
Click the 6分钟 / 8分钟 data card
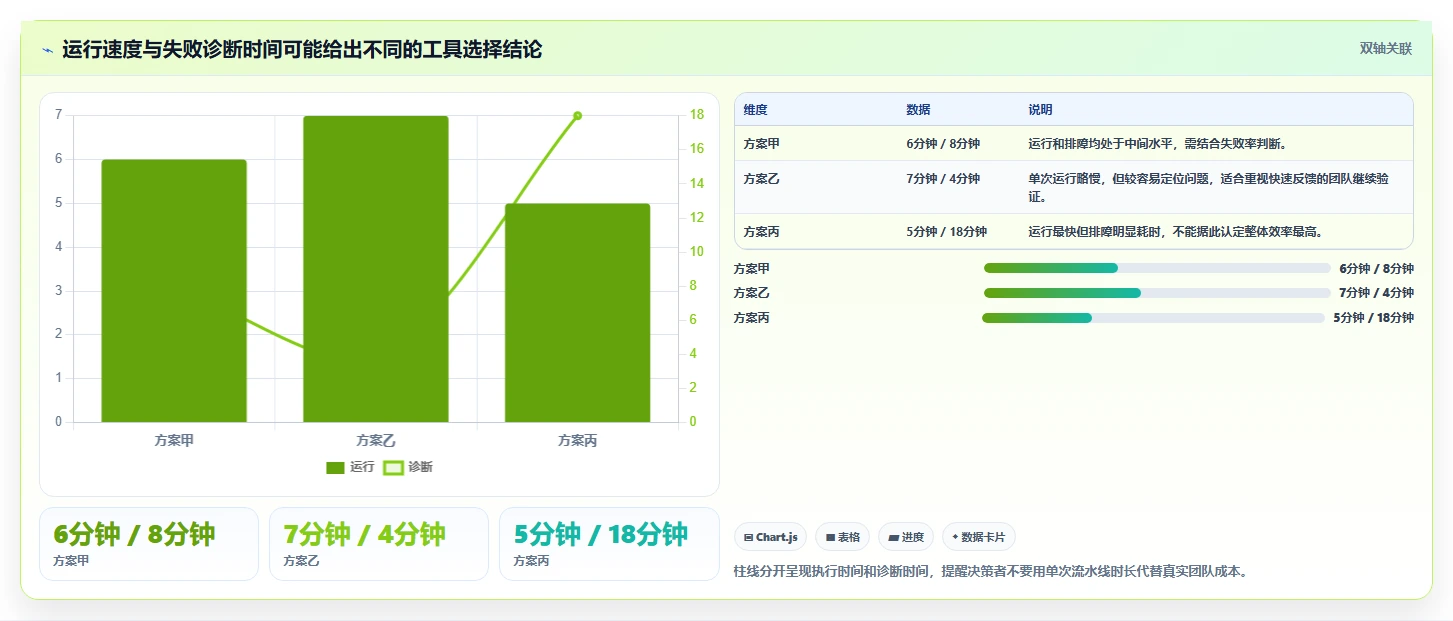point(149,544)
